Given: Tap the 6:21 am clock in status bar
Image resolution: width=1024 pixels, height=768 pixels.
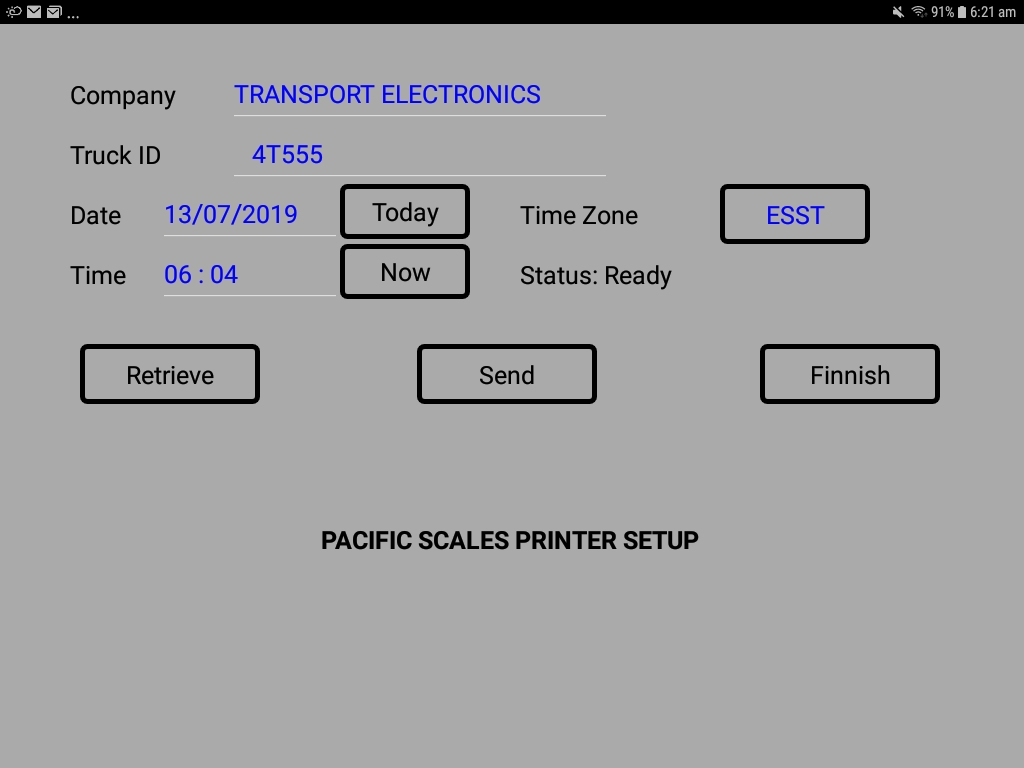Looking at the screenshot, I should pos(993,12).
